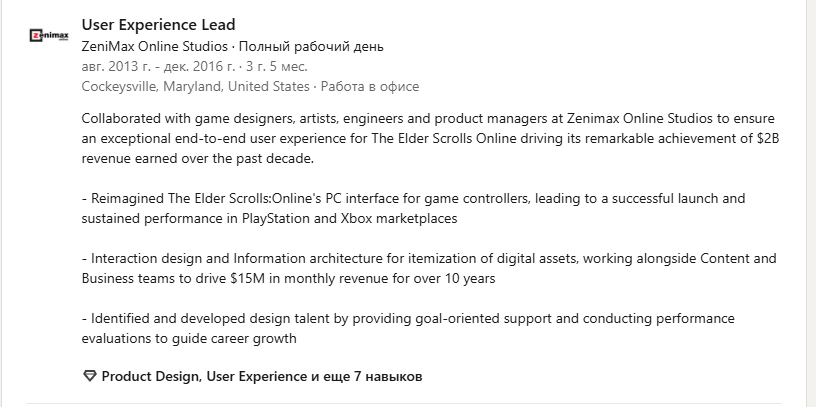The height and width of the screenshot is (407, 816).
Task: Click the 'Полный рабочий день' employment type
Action: 311,46
